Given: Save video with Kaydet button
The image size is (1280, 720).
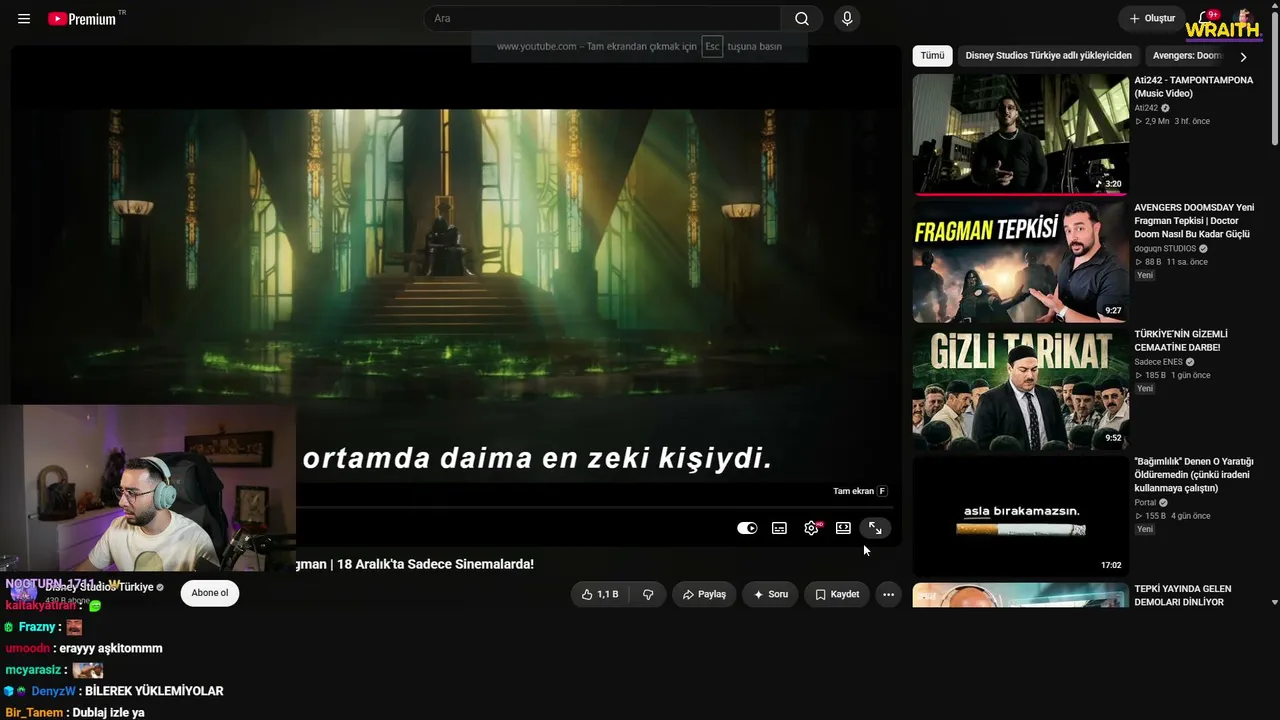Looking at the screenshot, I should [837, 594].
